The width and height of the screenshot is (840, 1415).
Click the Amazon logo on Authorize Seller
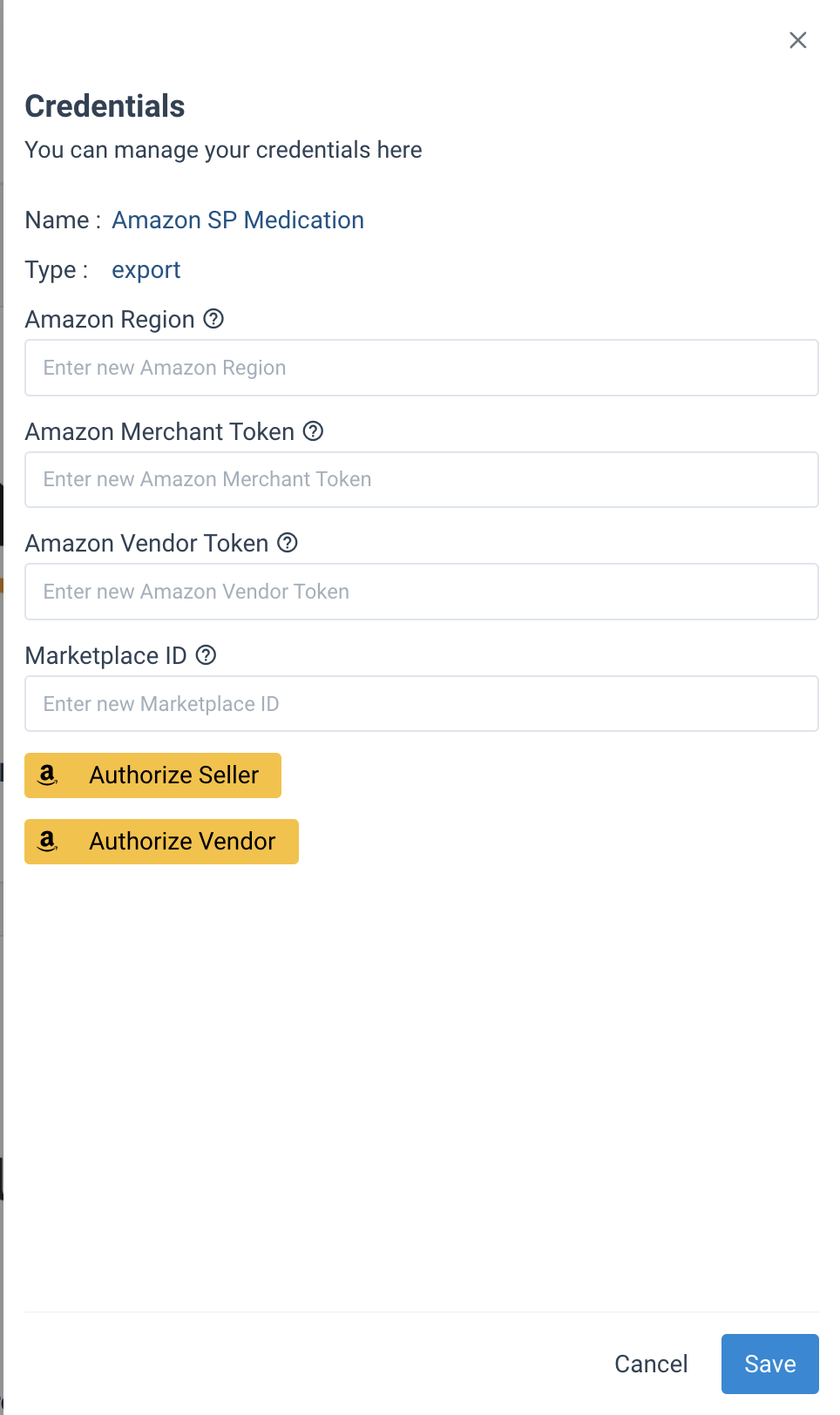click(x=48, y=775)
